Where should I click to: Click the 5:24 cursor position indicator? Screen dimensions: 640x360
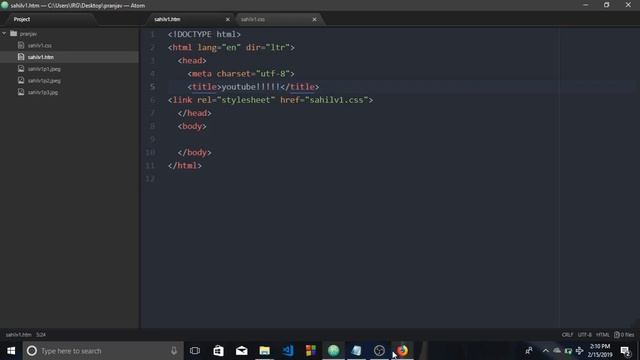pos(41,335)
